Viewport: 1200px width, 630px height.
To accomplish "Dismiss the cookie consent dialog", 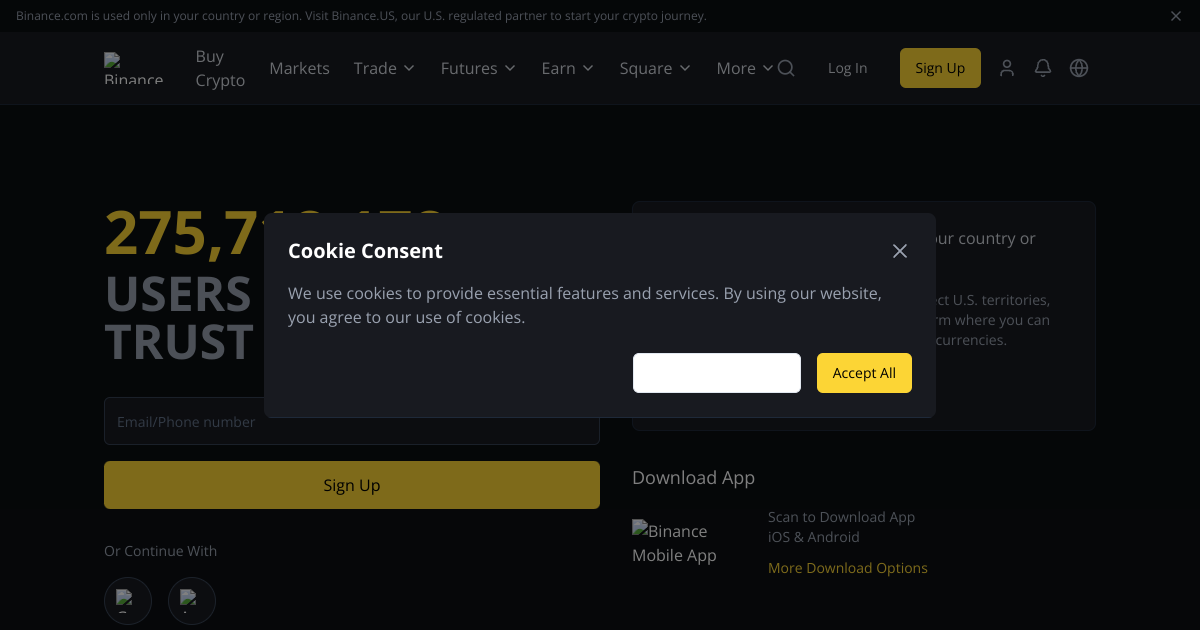I will pyautogui.click(x=899, y=251).
